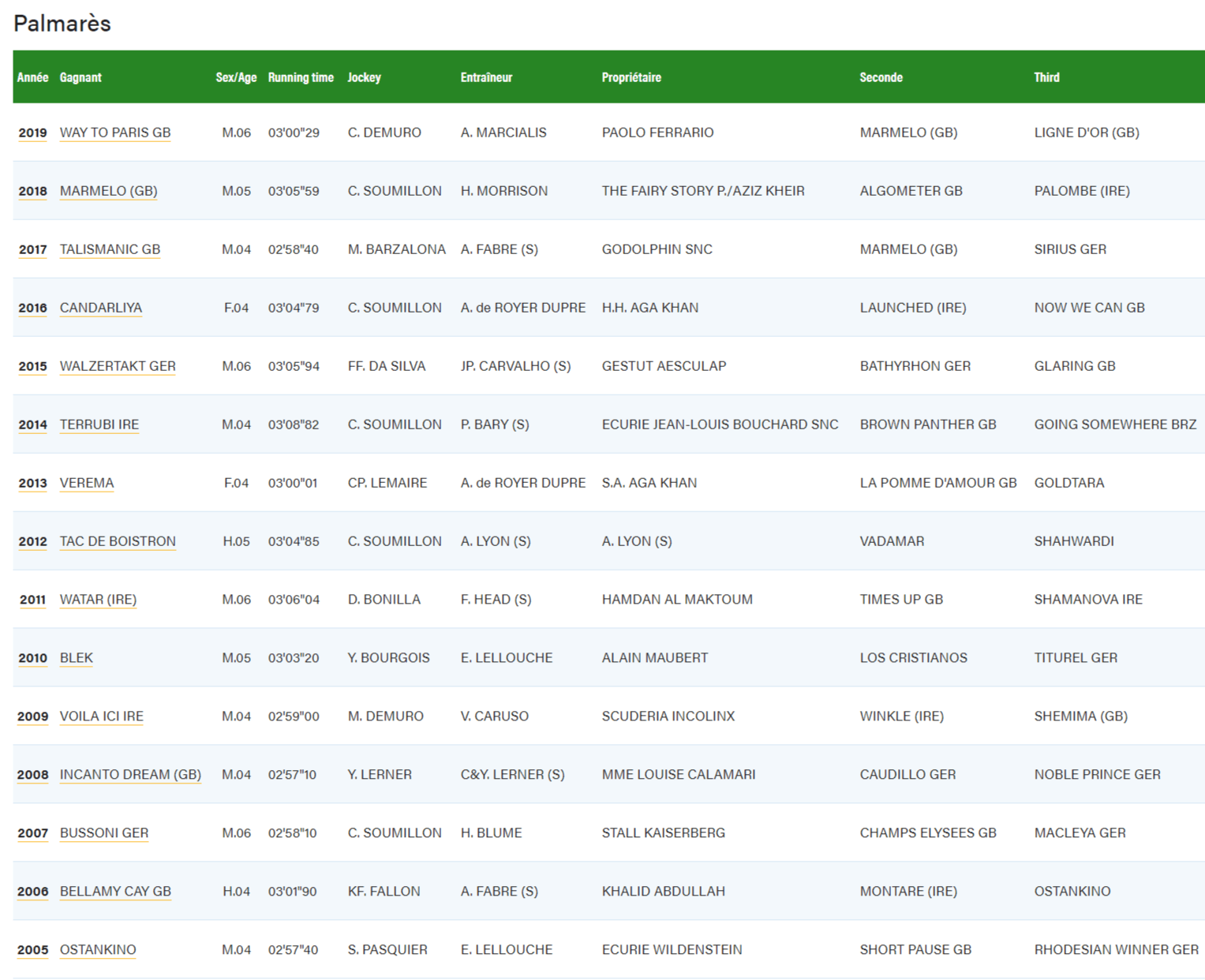Select the TERRUBI IRE winner link

pos(99,424)
